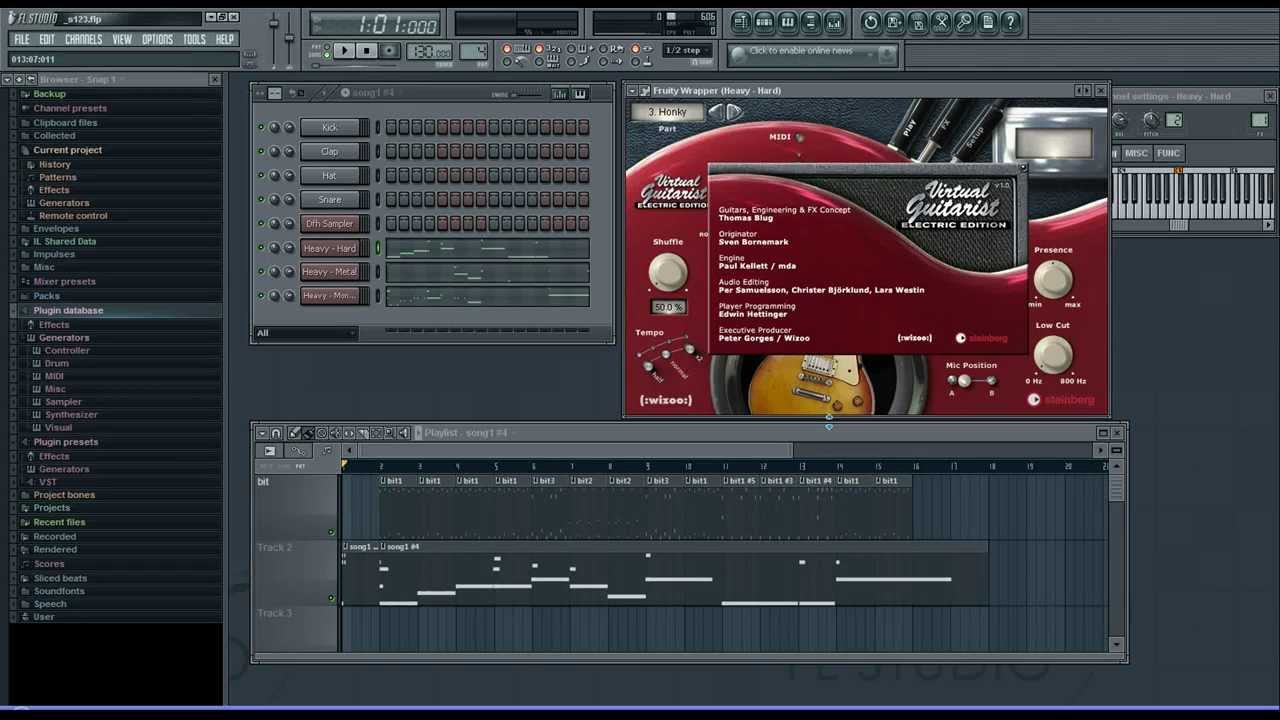
Task: Expand the Soundfonts folder in browser
Action: tap(58, 591)
